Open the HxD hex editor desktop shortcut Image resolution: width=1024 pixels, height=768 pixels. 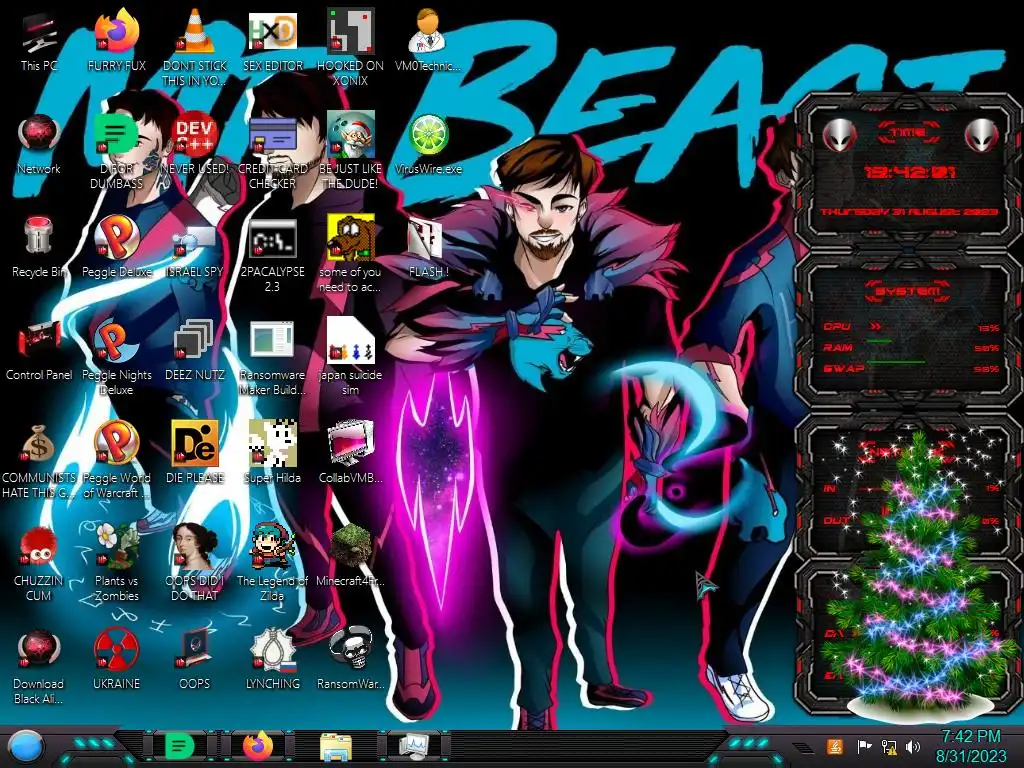tap(273, 42)
